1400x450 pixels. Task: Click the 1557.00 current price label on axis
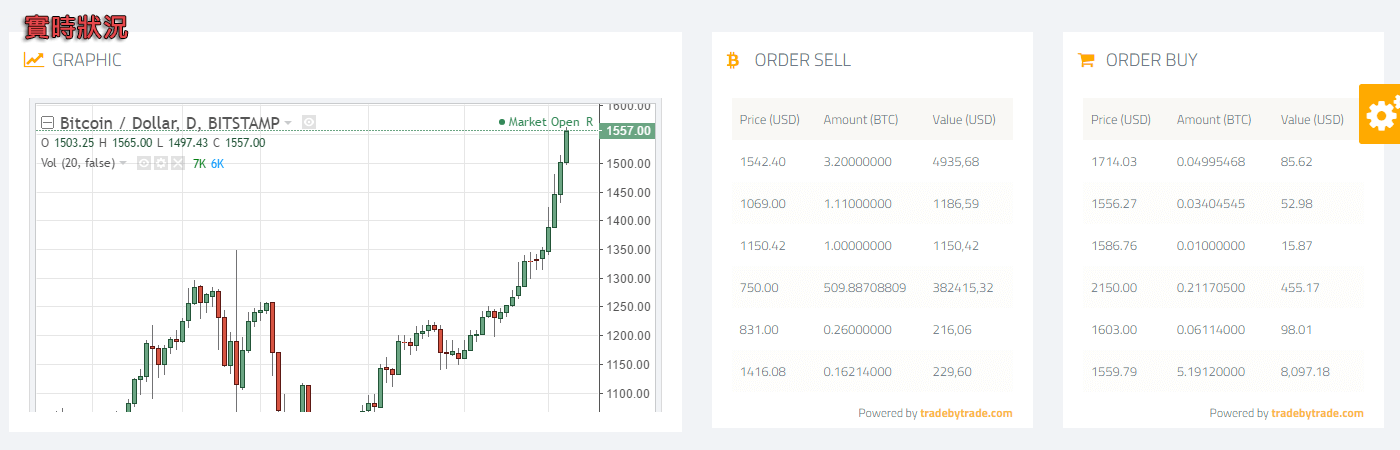tap(626, 131)
